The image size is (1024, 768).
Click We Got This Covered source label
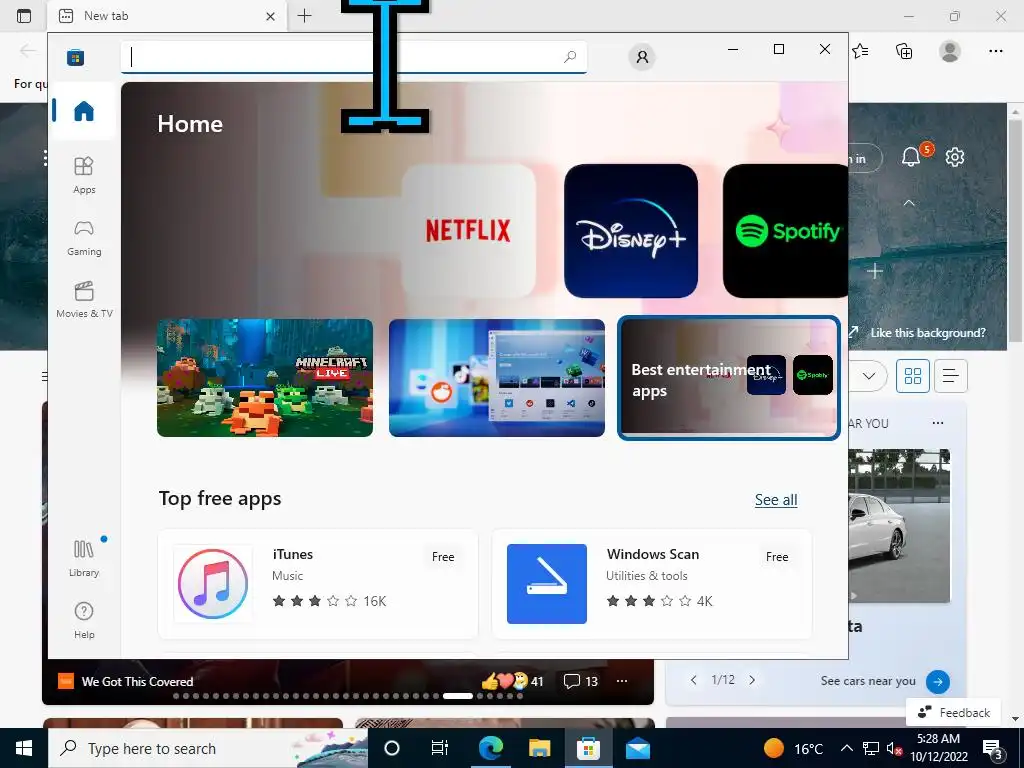[x=137, y=681]
